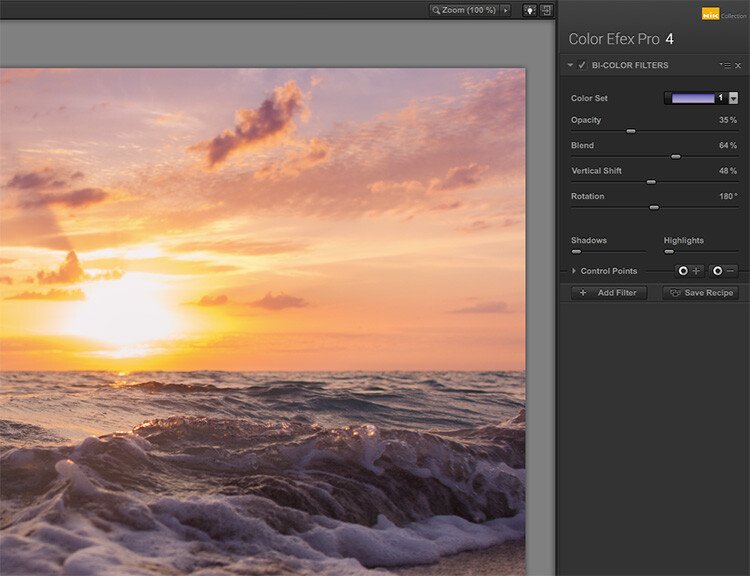Collapse the Bi-Color Filters section
The width and height of the screenshot is (750, 576).
(570, 66)
